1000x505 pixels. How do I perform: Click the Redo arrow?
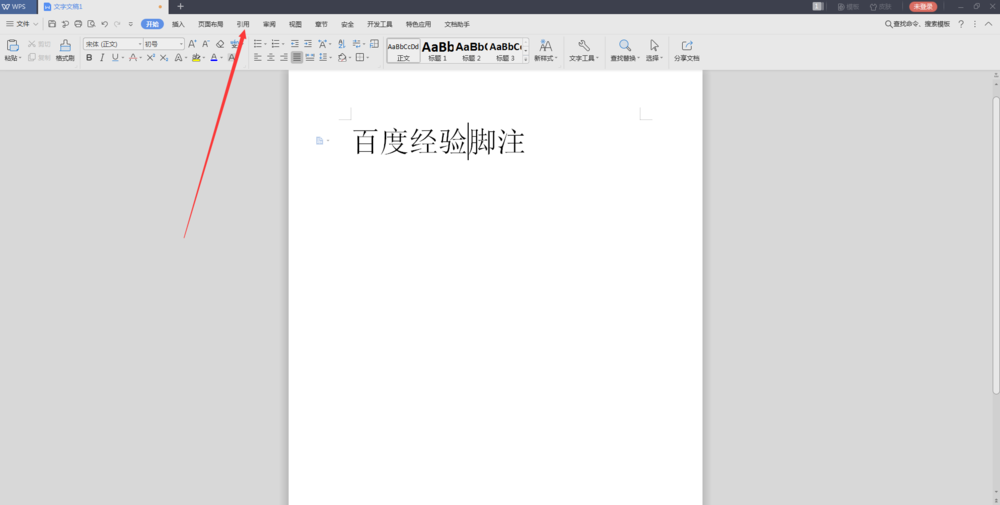click(117, 24)
